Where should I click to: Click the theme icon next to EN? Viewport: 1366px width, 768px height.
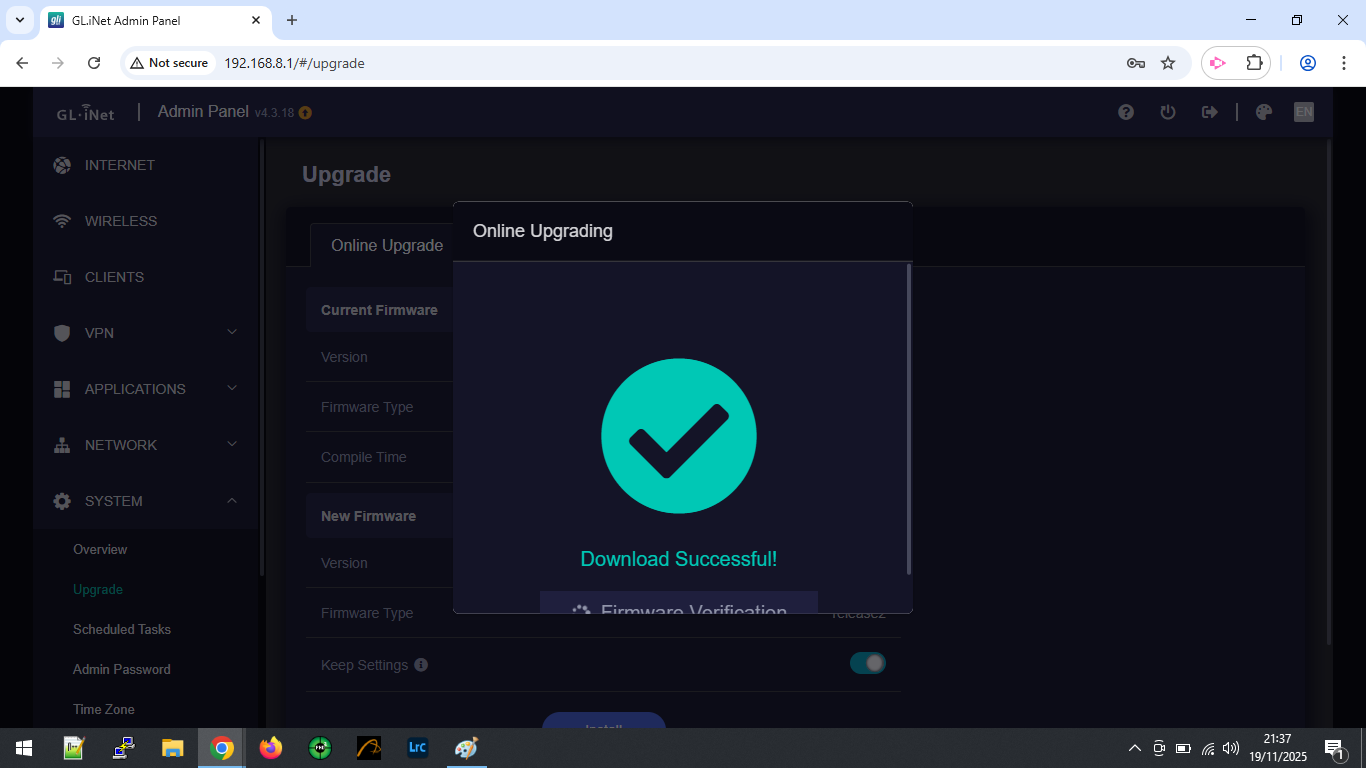(1263, 112)
